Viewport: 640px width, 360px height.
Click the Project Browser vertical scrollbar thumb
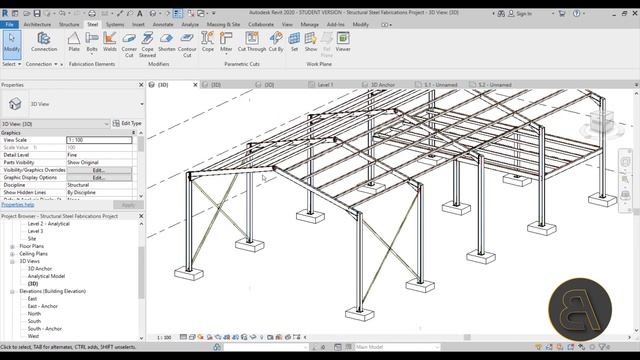141,272
